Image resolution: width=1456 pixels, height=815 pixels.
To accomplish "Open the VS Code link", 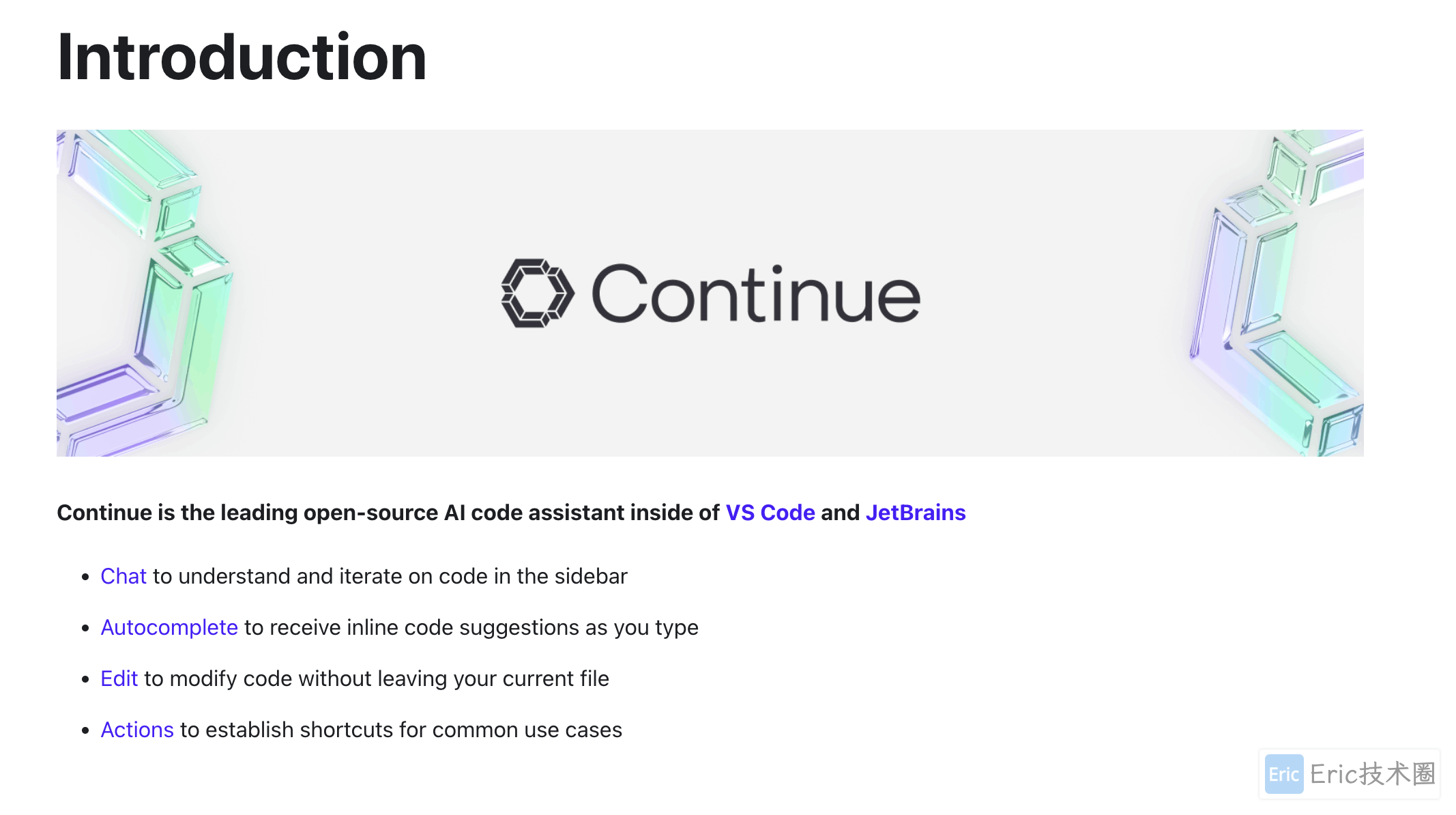I will coord(770,513).
